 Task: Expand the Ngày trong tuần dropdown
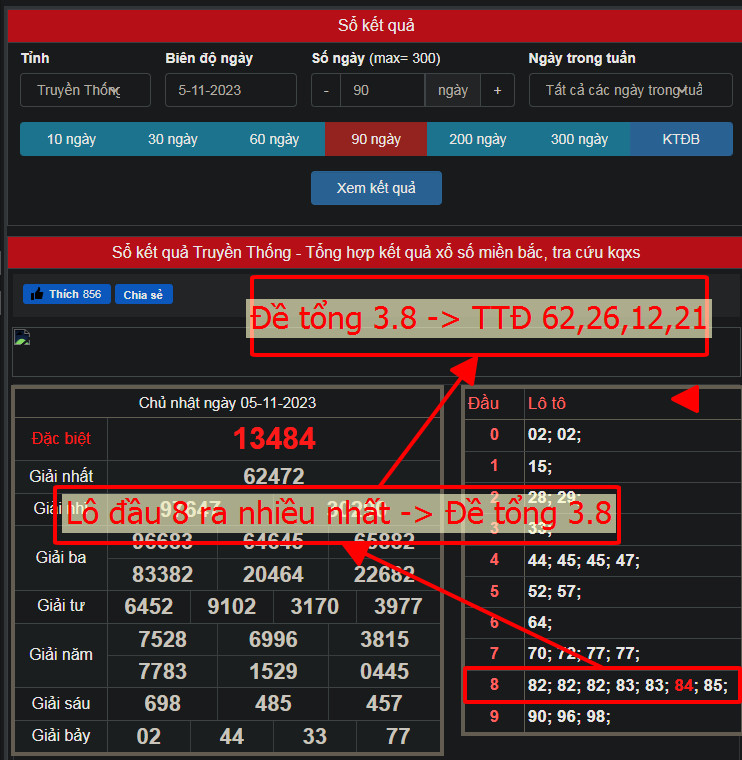coord(629,90)
